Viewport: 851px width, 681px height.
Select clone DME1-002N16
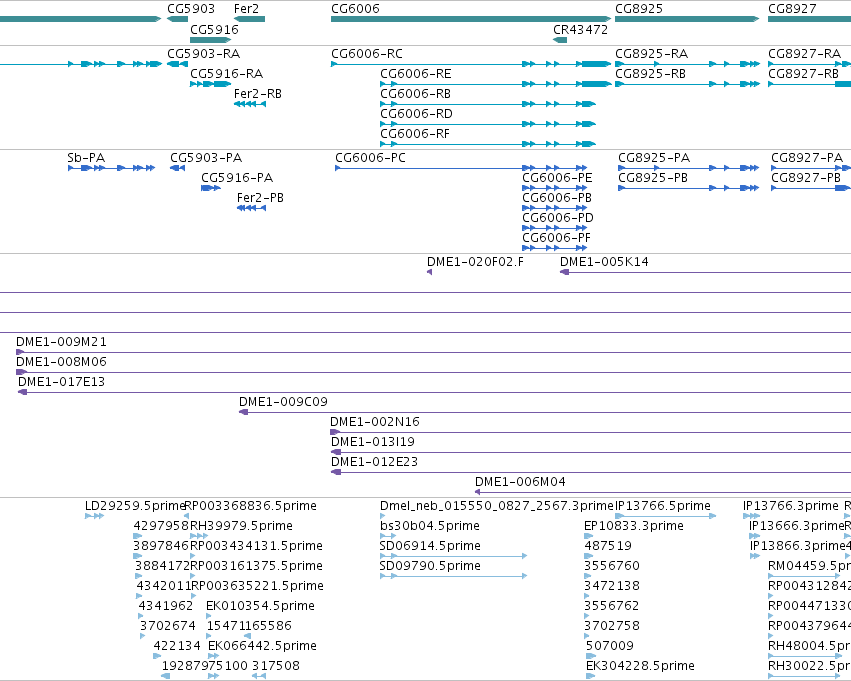click(x=374, y=423)
